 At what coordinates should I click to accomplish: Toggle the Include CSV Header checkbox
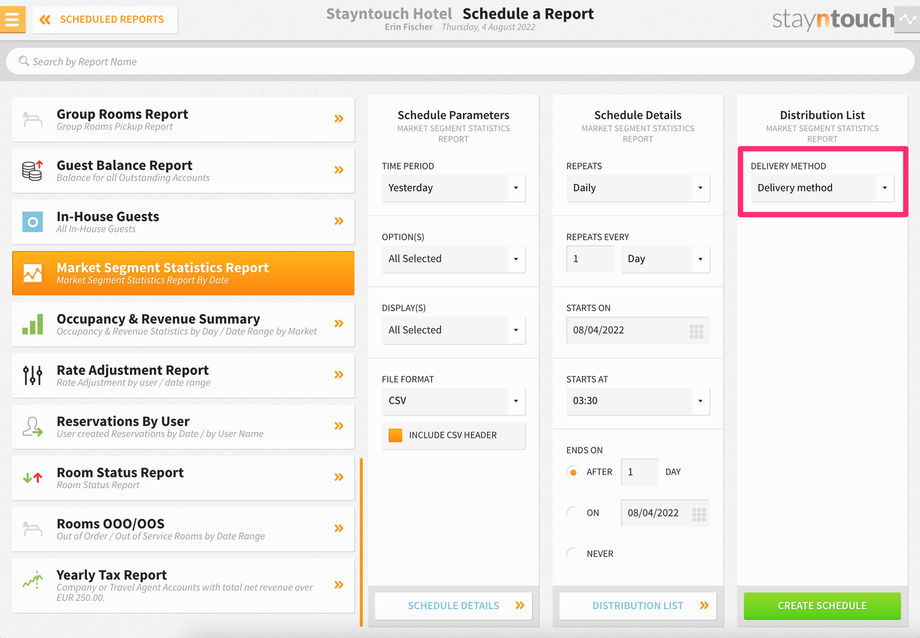point(395,435)
